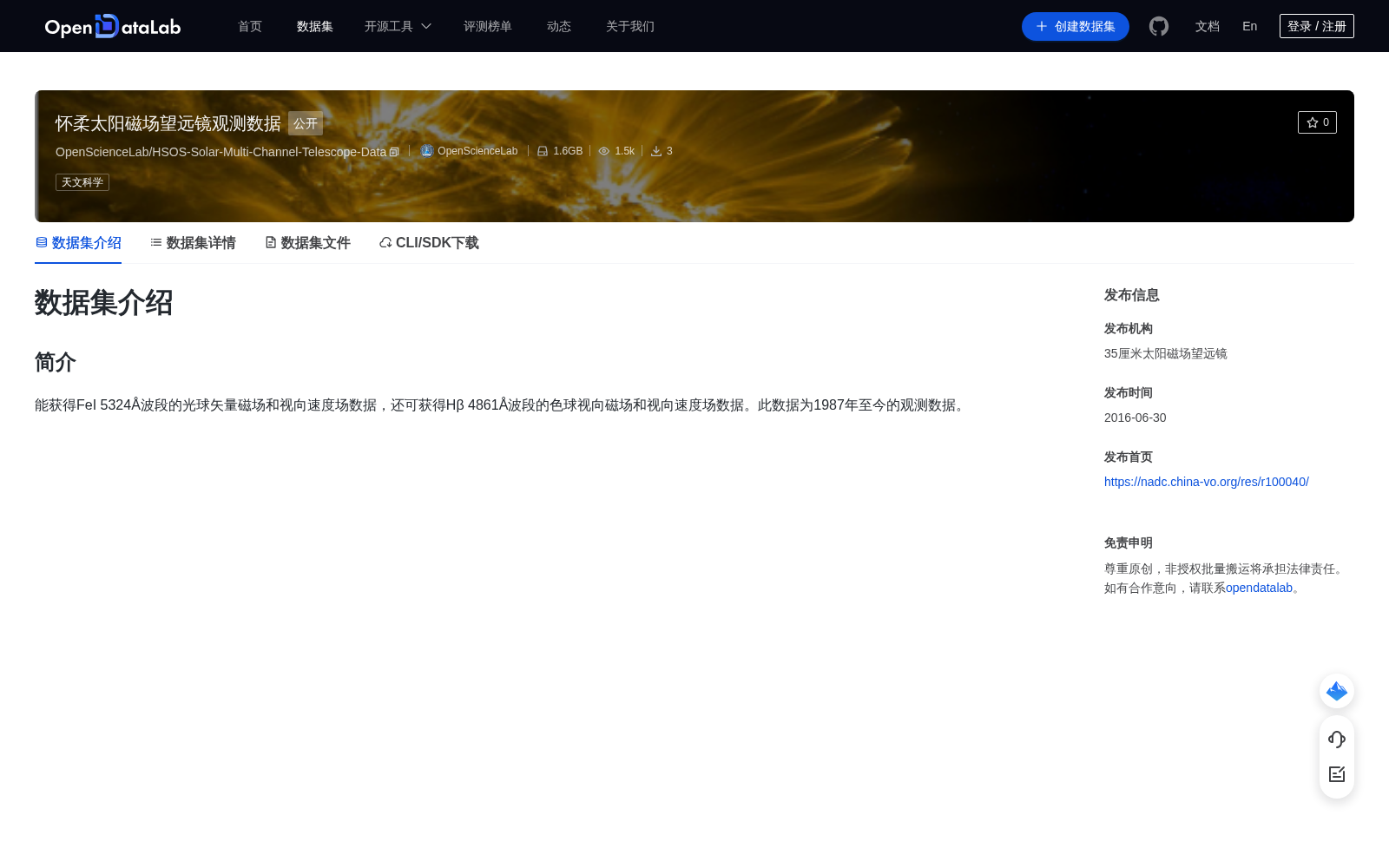Screen dimensions: 1389x868
Task: Open the 文档 link
Action: pos(1208,26)
